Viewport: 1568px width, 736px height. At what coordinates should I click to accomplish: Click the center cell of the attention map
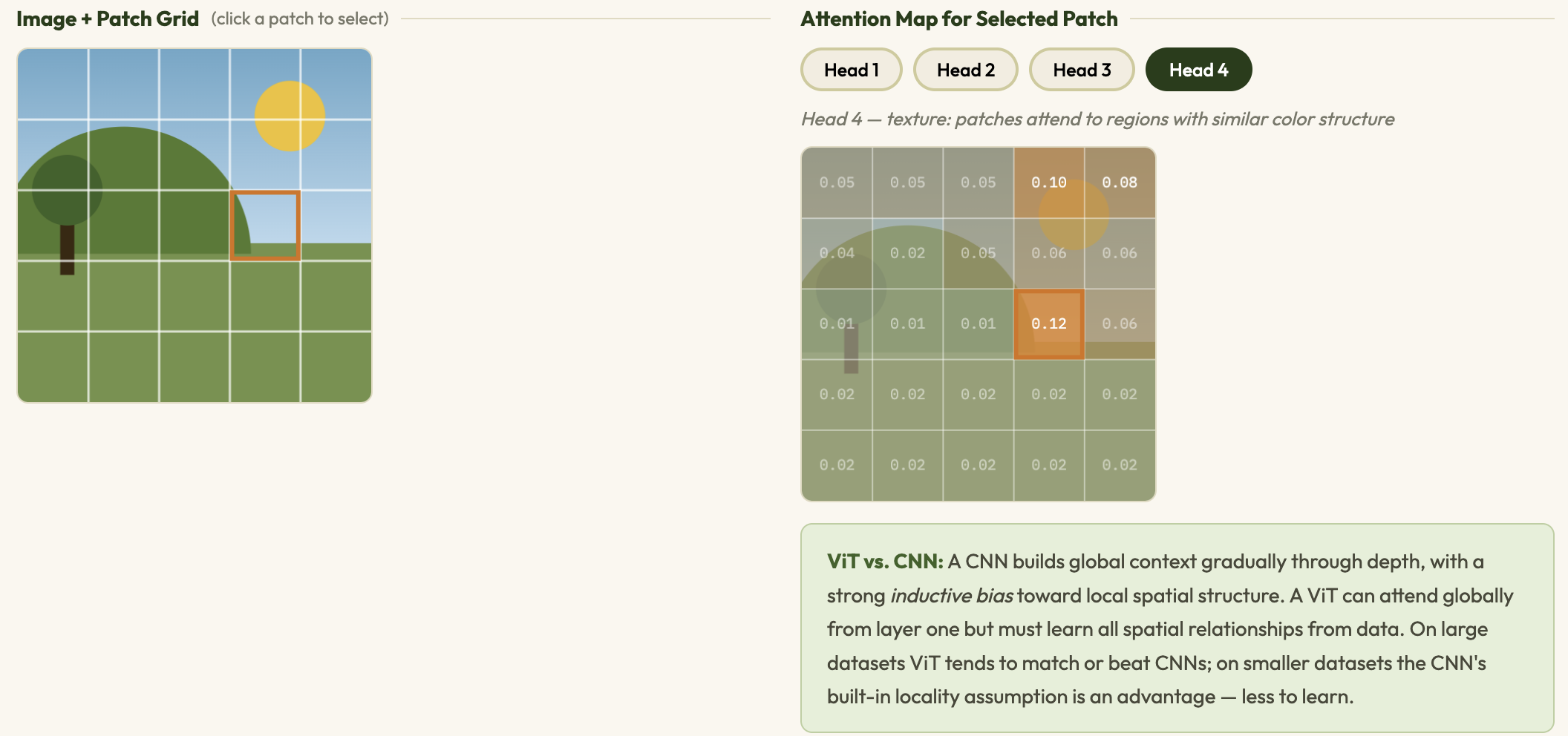979,324
